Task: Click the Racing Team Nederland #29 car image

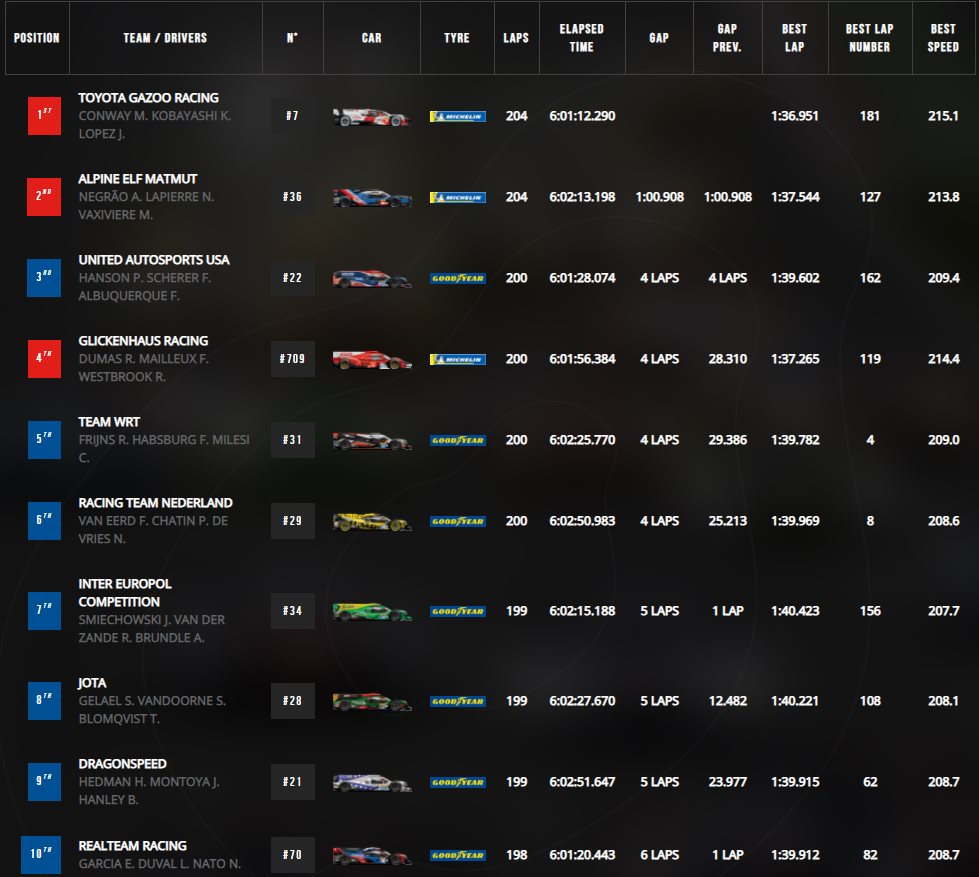Action: point(371,521)
